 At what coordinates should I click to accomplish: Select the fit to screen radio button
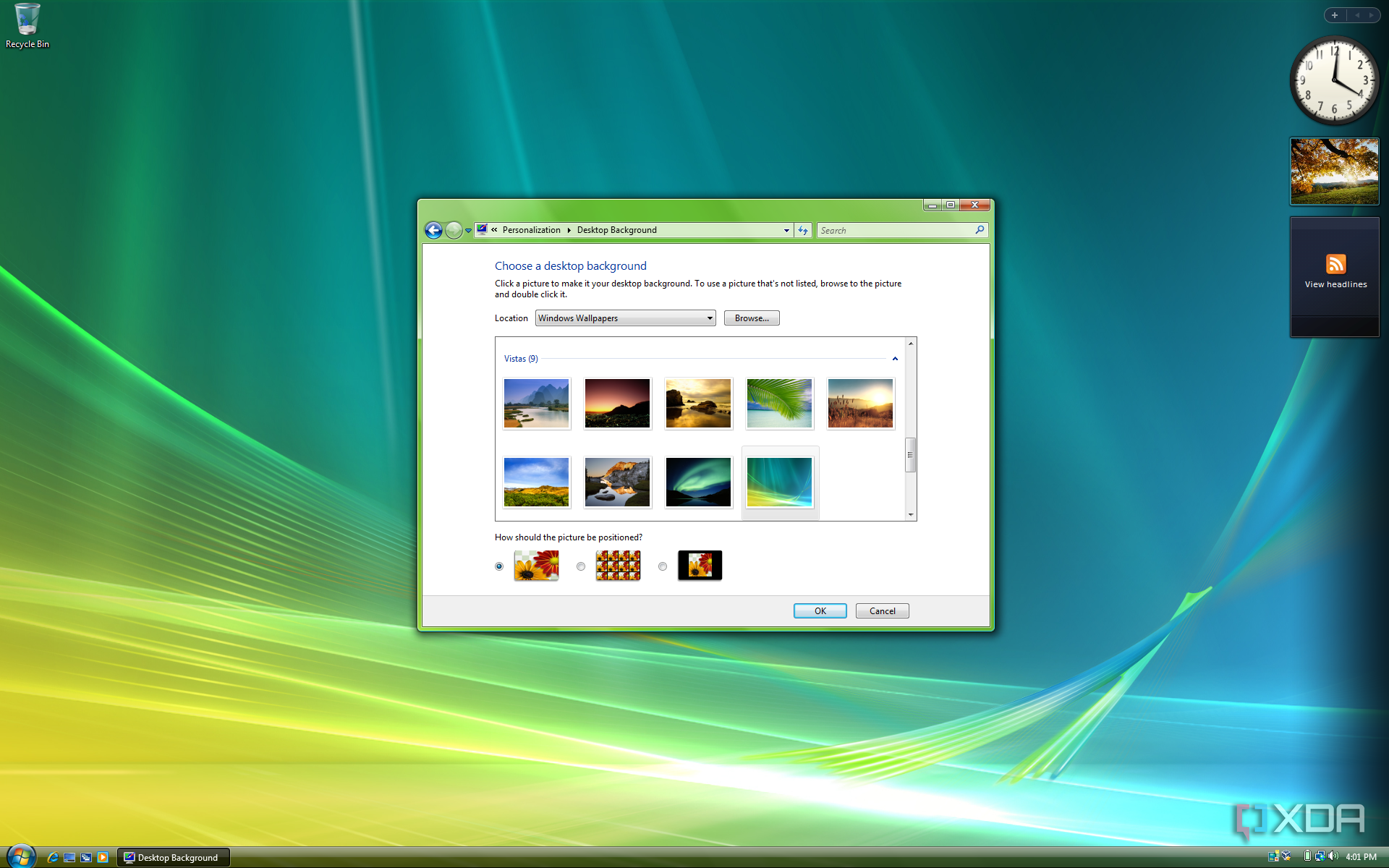tap(499, 566)
